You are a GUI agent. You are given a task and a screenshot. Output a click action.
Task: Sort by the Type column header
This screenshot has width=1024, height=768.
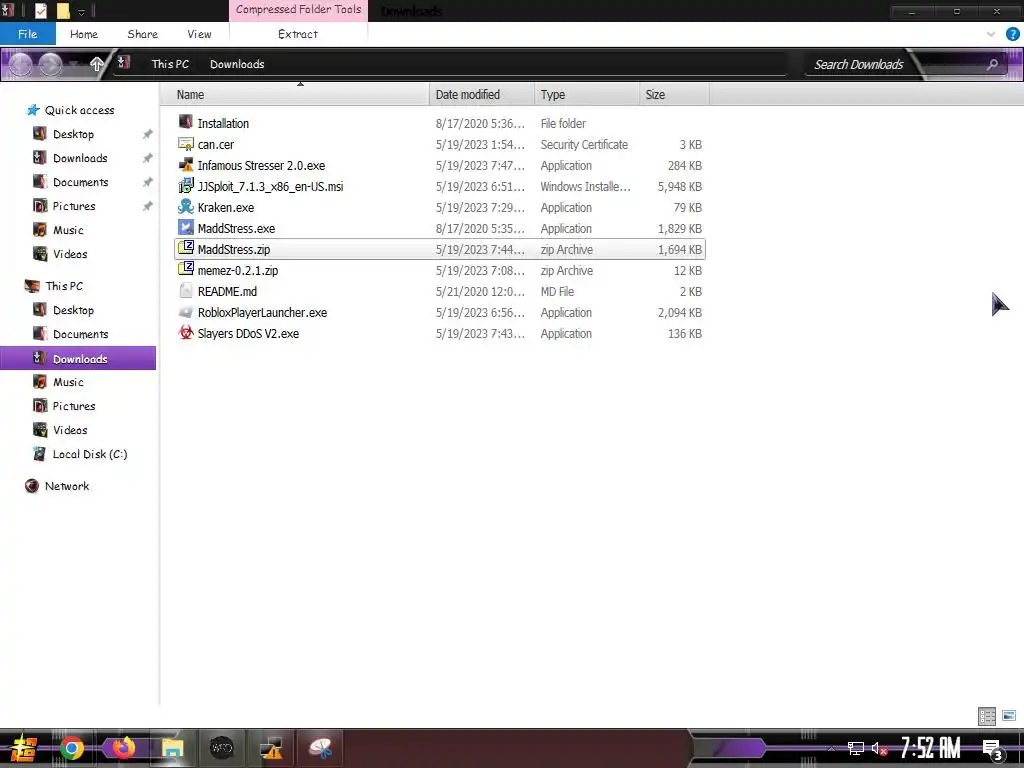586,95
